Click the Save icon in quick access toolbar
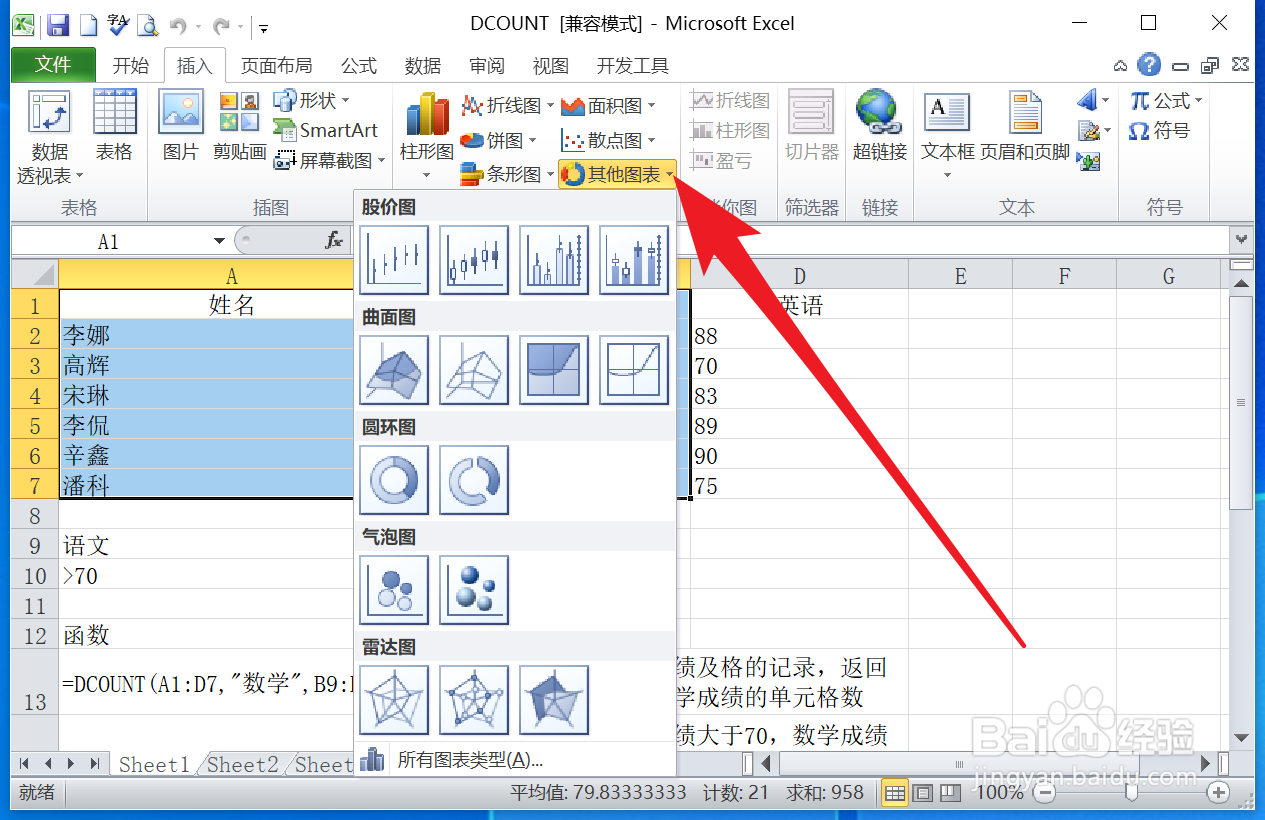The height and width of the screenshot is (820, 1265). (58, 24)
